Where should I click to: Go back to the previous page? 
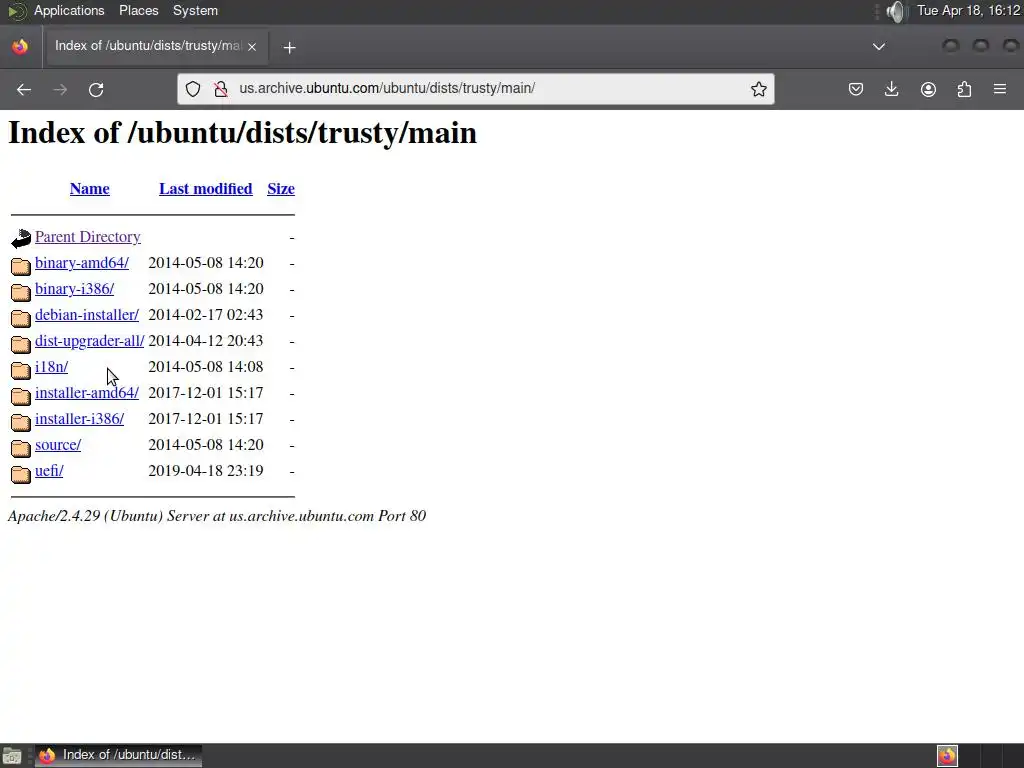pyautogui.click(x=24, y=89)
